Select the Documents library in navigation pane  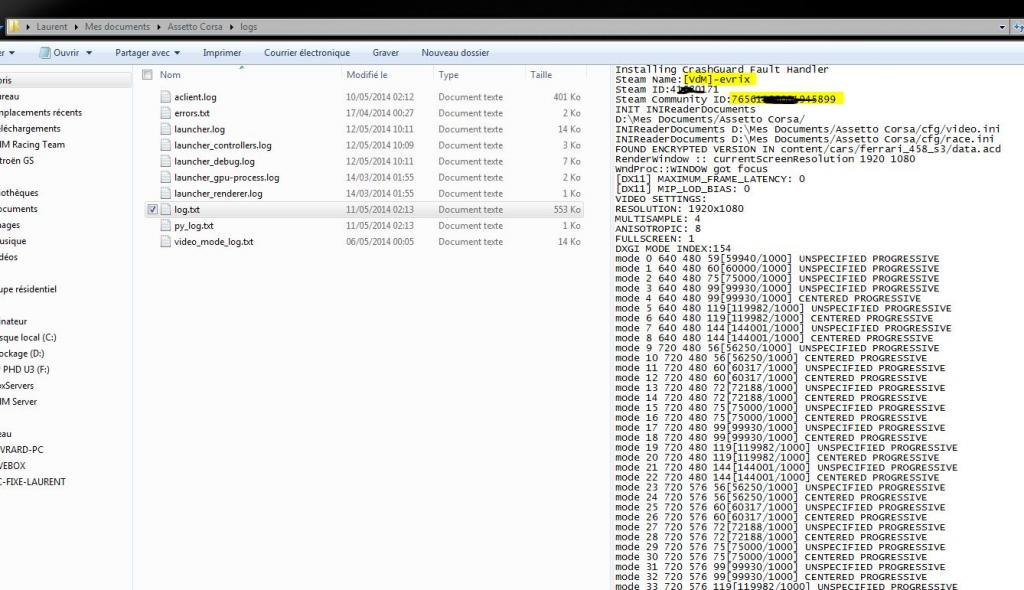click(19, 209)
